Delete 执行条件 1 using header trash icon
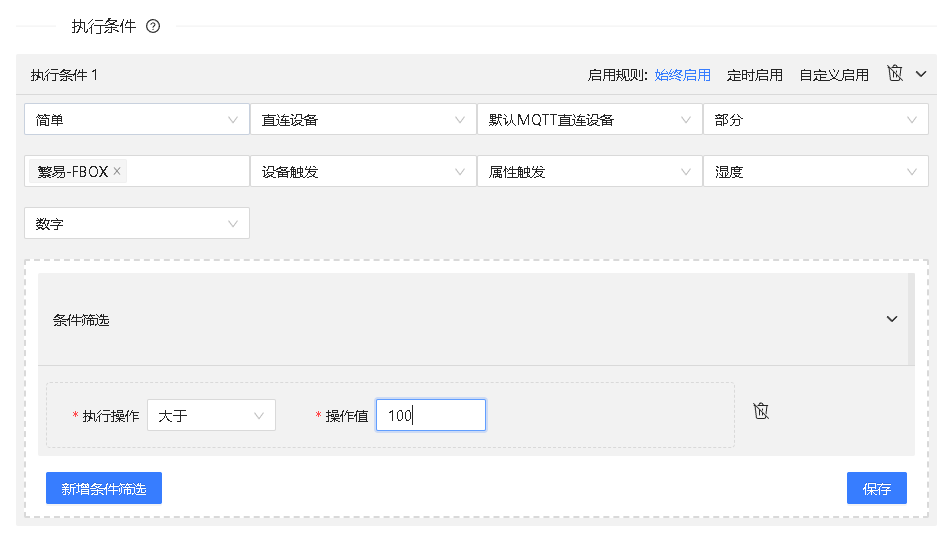 coord(895,74)
